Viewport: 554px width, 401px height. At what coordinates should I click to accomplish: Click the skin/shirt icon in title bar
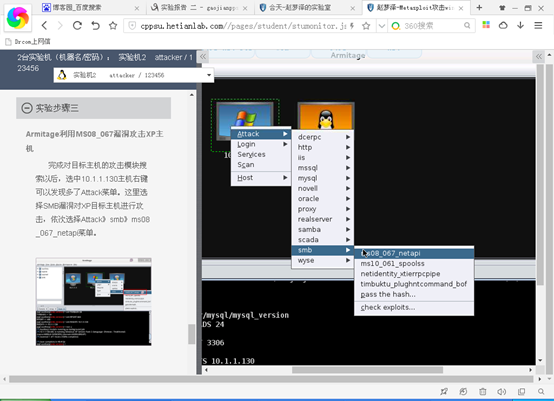pyautogui.click(x=502, y=8)
